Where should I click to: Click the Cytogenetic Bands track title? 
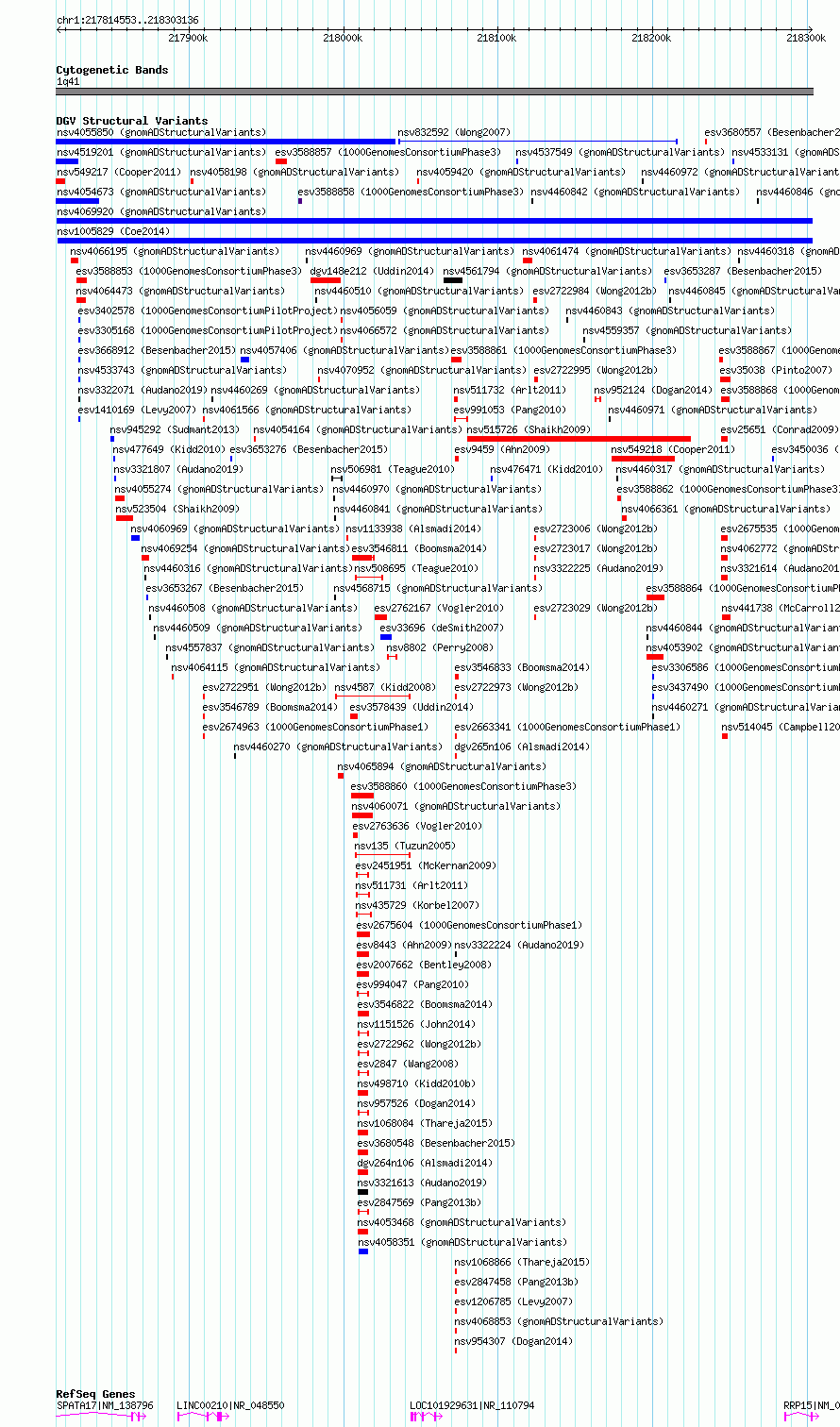tap(112, 70)
